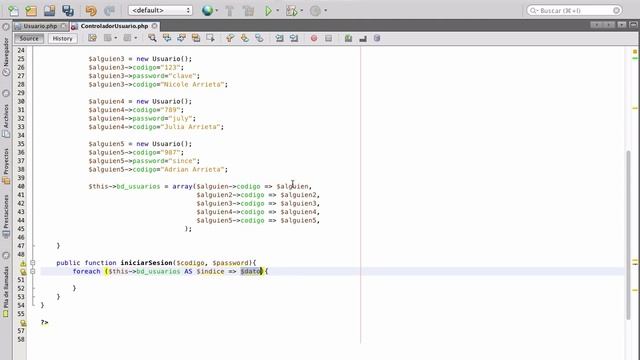The height and width of the screenshot is (360, 640).
Task: Toggle Rectangular Selection mode
Action: [x=211, y=38]
